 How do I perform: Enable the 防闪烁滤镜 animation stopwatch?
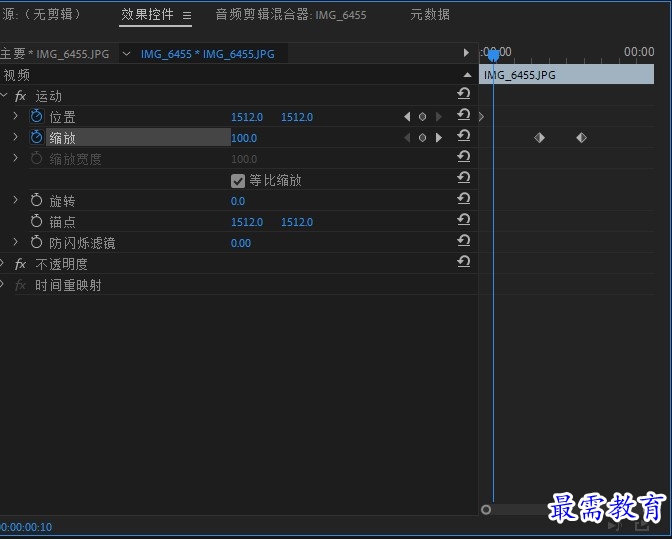[x=36, y=242]
